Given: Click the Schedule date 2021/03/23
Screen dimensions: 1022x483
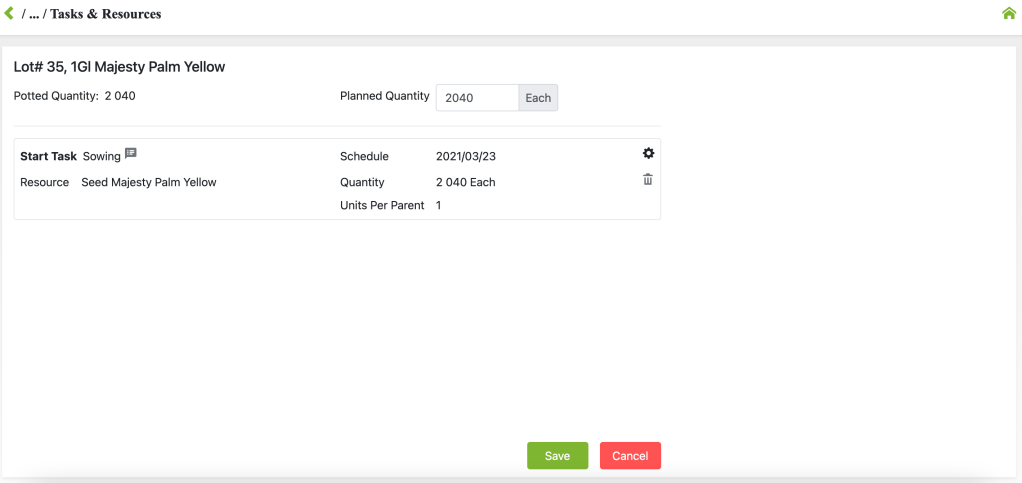Looking at the screenshot, I should click(465, 156).
